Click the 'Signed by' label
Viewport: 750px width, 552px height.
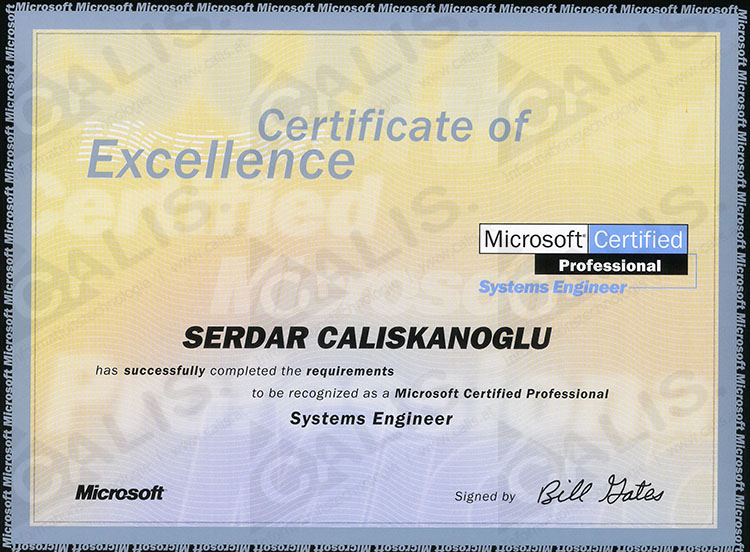(485, 497)
